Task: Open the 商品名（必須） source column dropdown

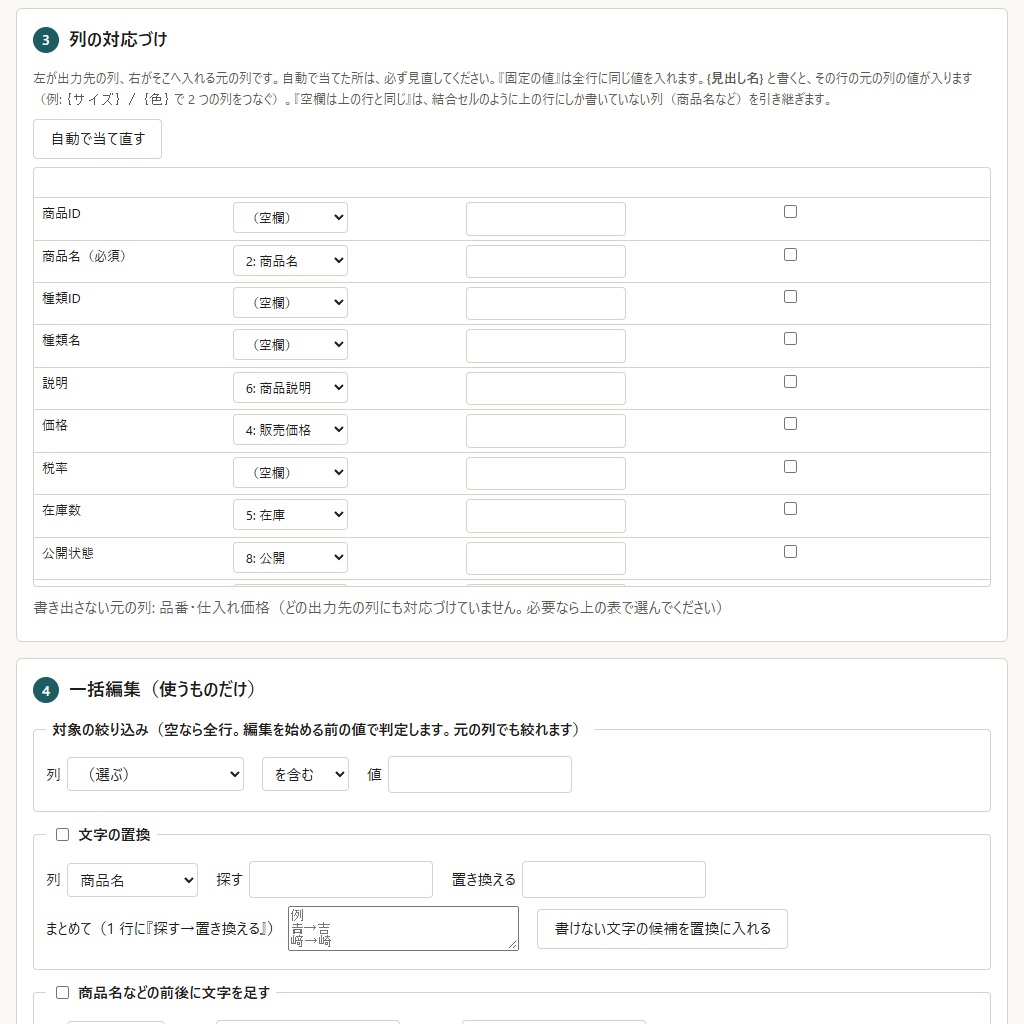Action: (290, 261)
